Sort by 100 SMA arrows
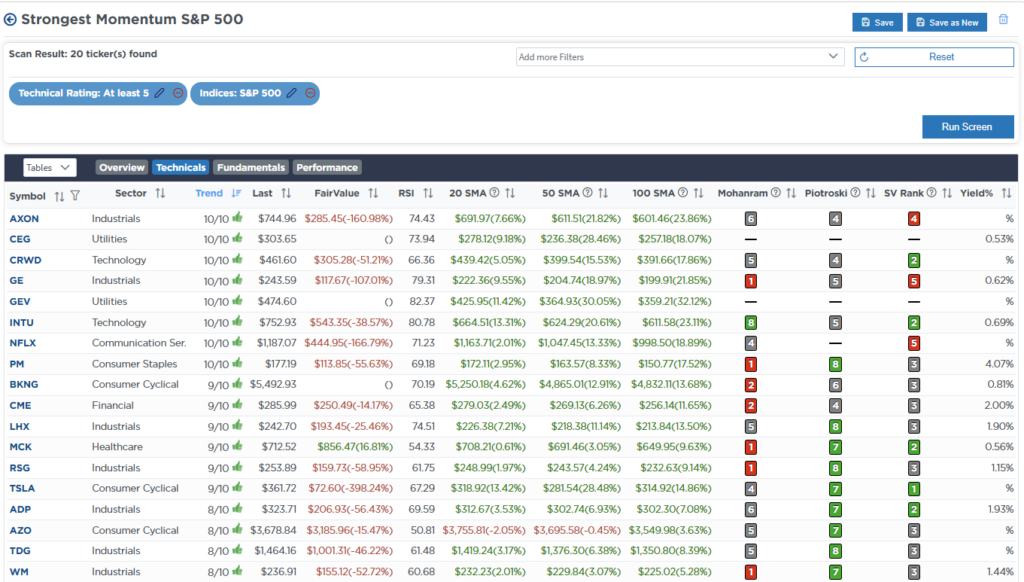This screenshot has width=1024, height=582. point(698,193)
